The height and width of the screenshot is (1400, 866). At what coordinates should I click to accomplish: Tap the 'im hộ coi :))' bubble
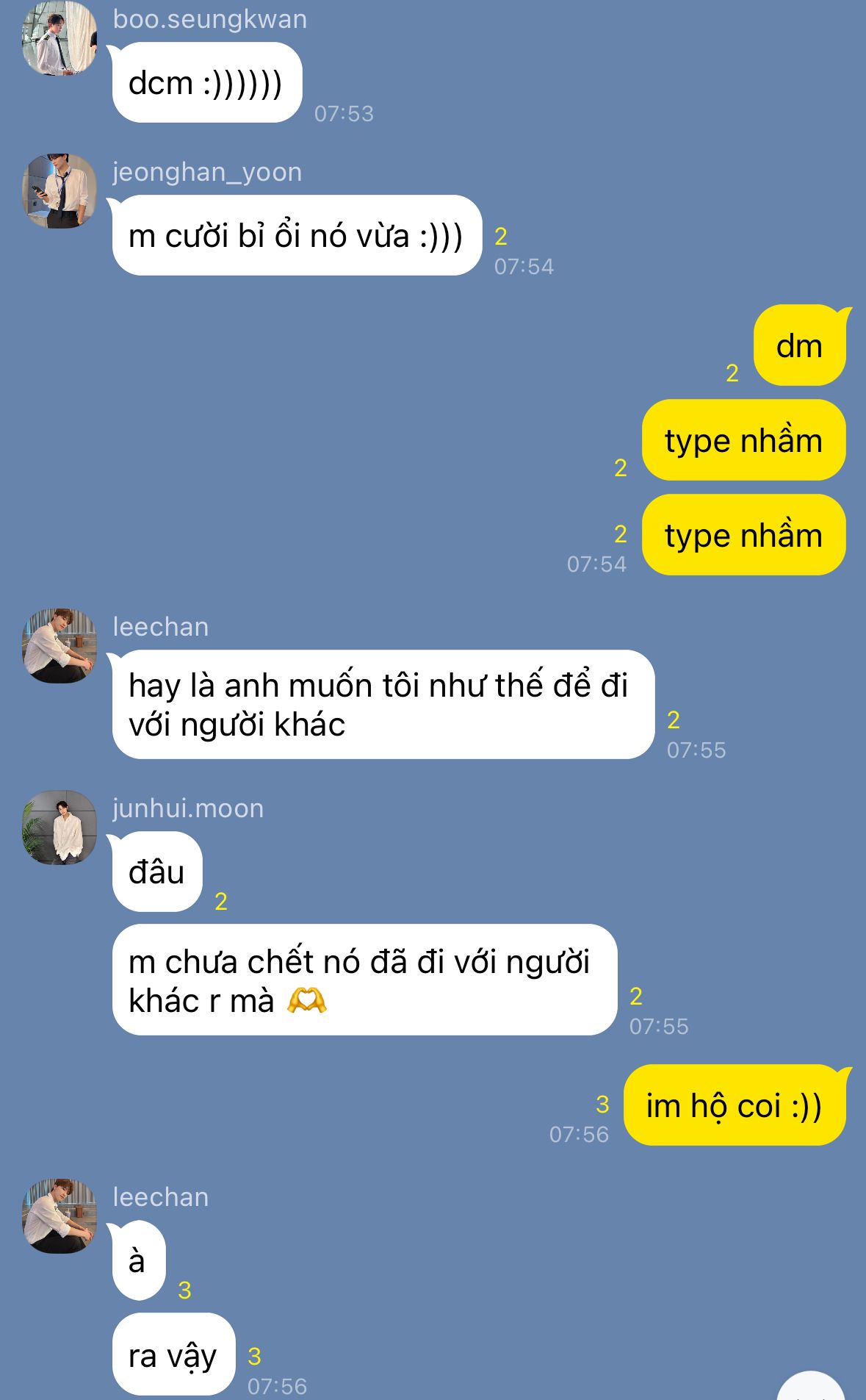736,1105
